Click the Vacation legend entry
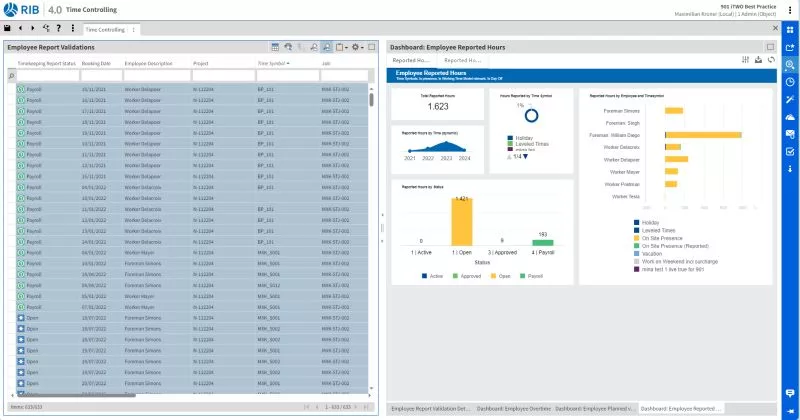This screenshot has height=420, width=800. click(x=648, y=254)
